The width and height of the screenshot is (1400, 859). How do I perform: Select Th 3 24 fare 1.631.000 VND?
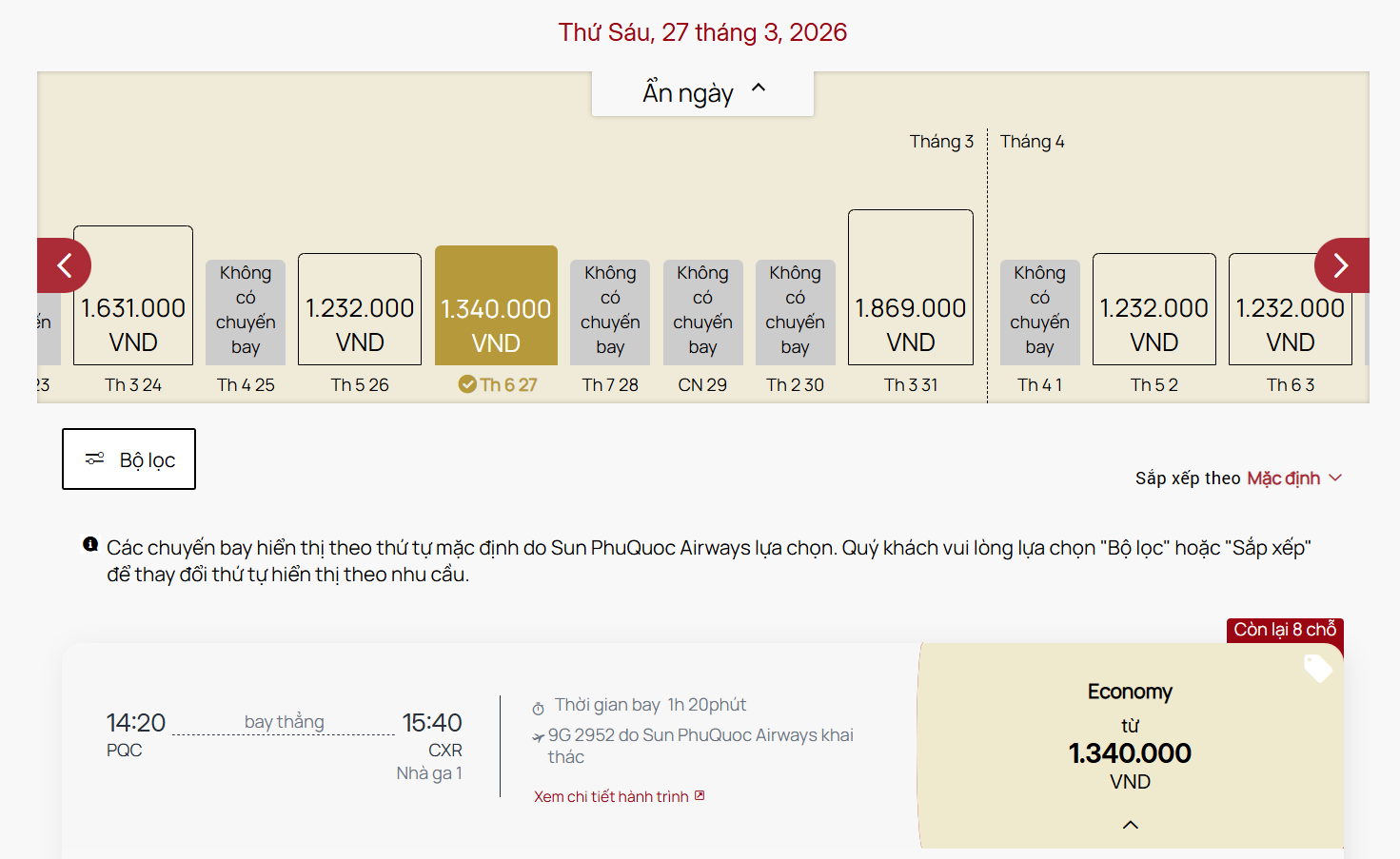coord(133,296)
